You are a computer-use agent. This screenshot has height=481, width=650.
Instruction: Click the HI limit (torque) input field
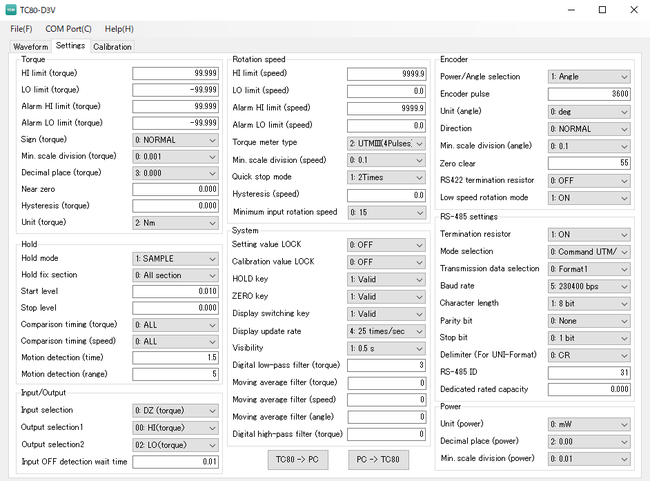pyautogui.click(x=175, y=74)
